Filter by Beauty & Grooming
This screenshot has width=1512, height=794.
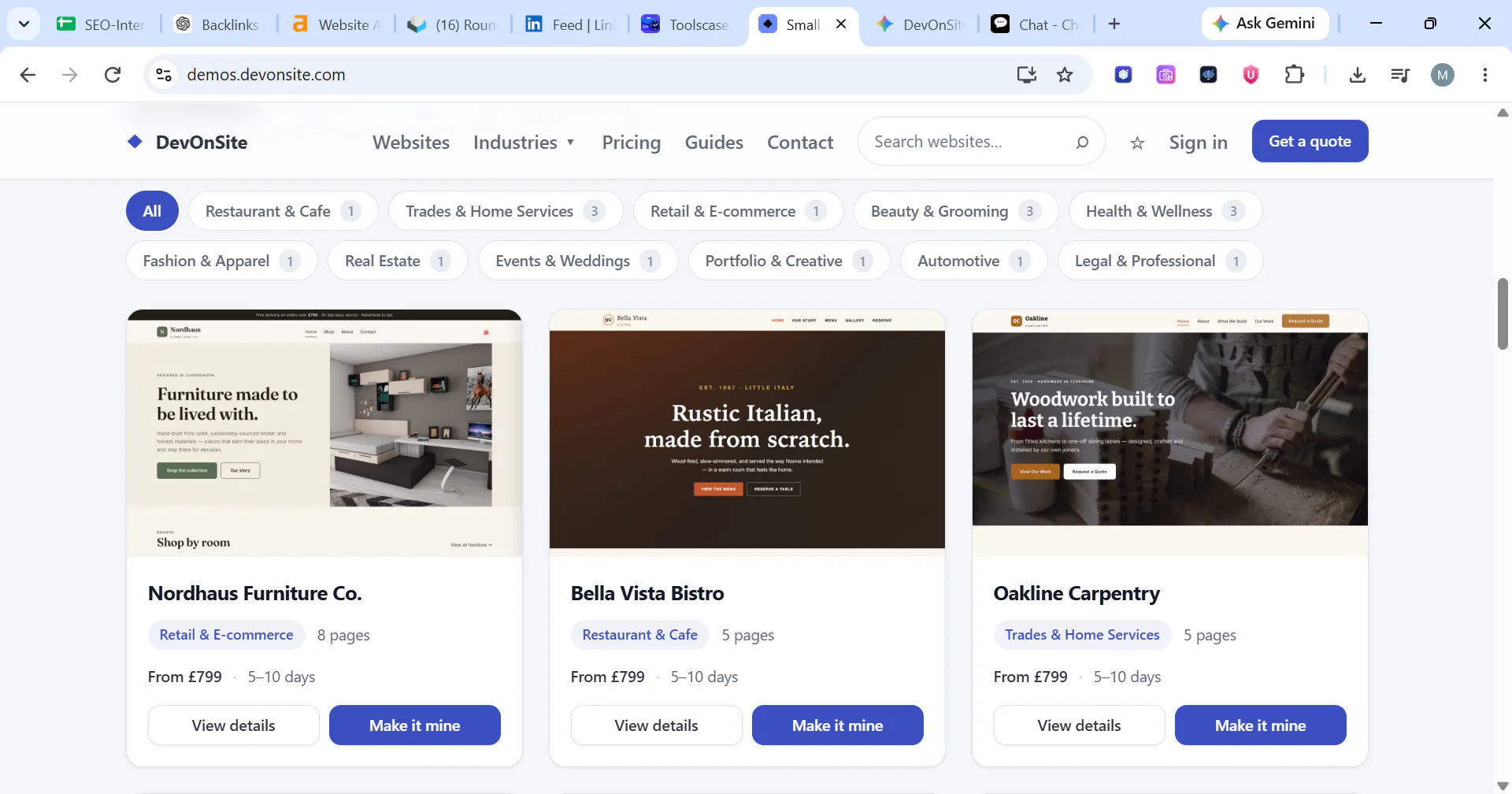(x=956, y=211)
